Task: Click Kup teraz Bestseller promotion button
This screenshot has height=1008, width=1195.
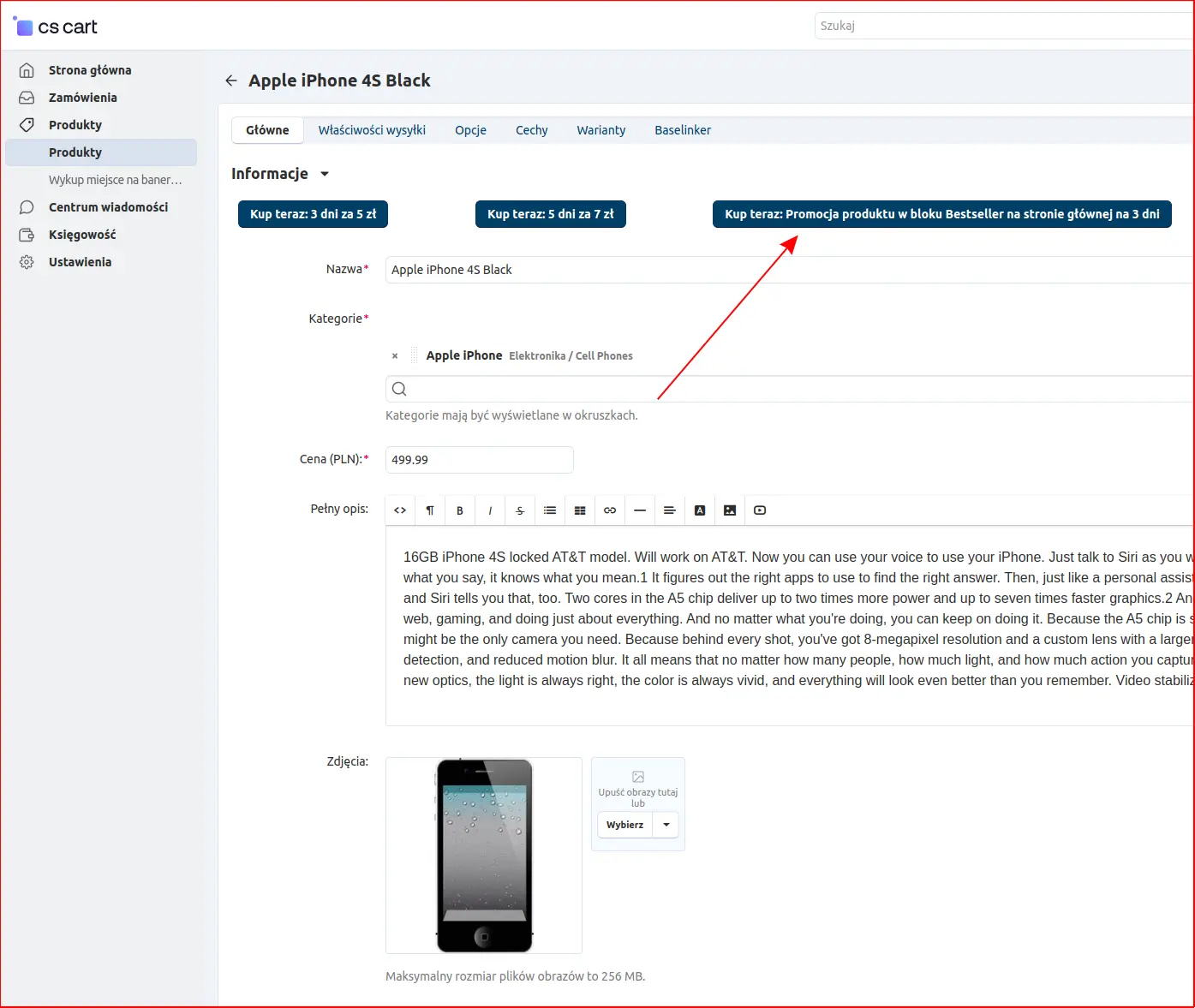Action: [942, 214]
